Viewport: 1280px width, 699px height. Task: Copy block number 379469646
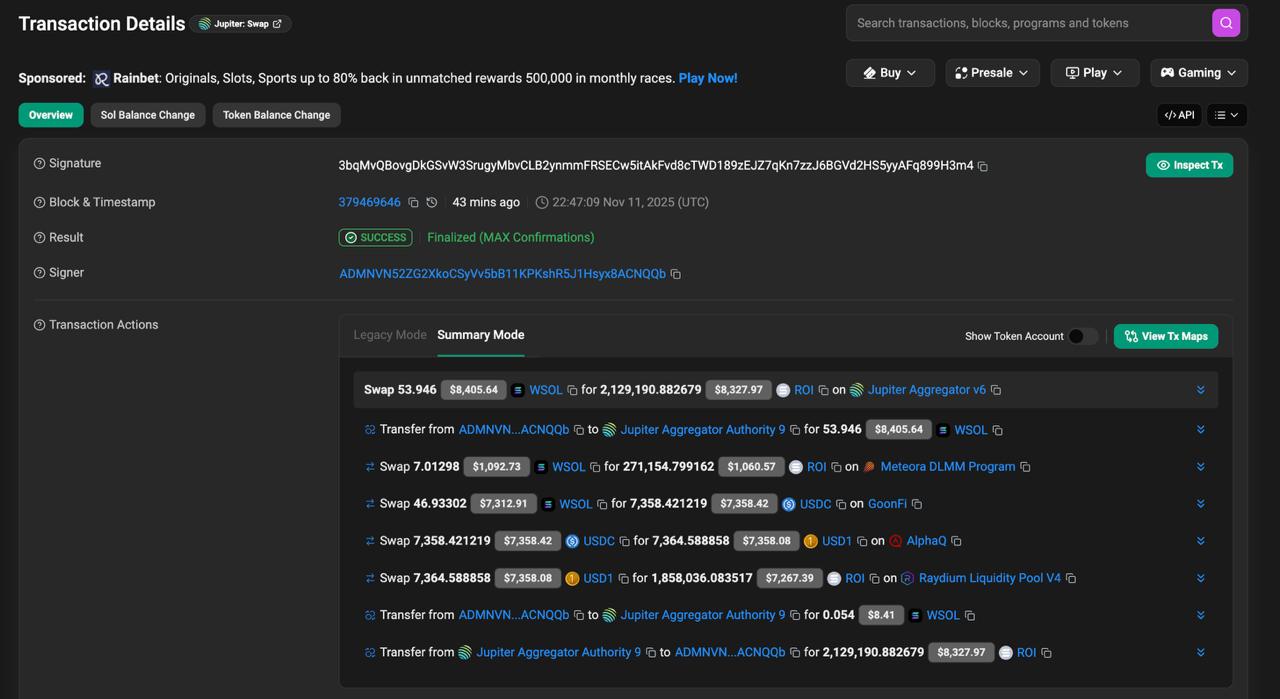point(413,203)
